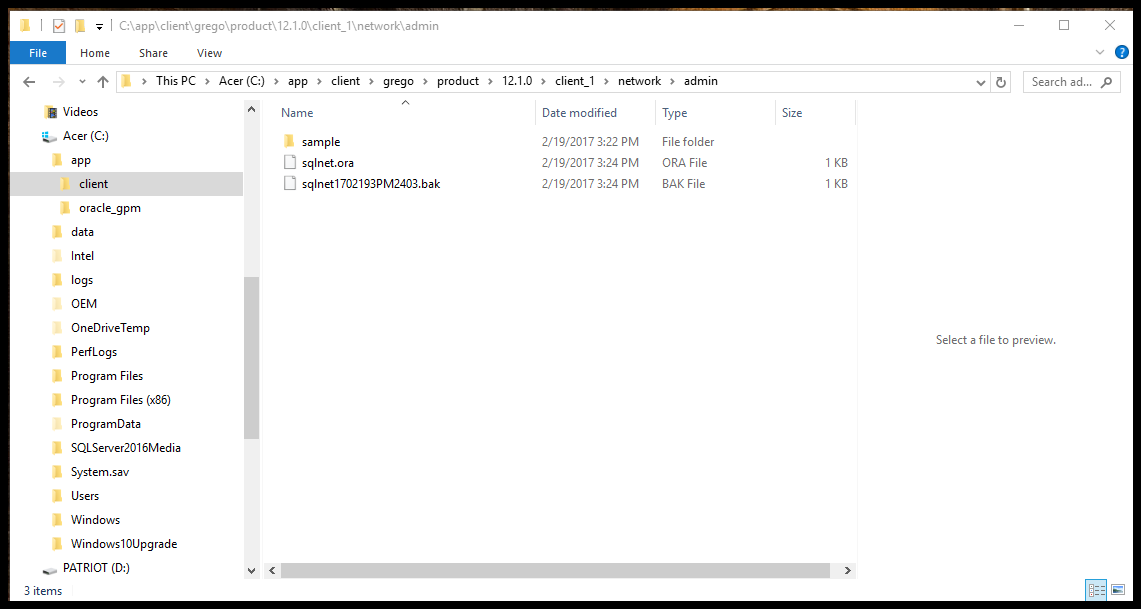Click navigation pane scroll up arrow
The width and height of the screenshot is (1141, 609).
[x=251, y=110]
